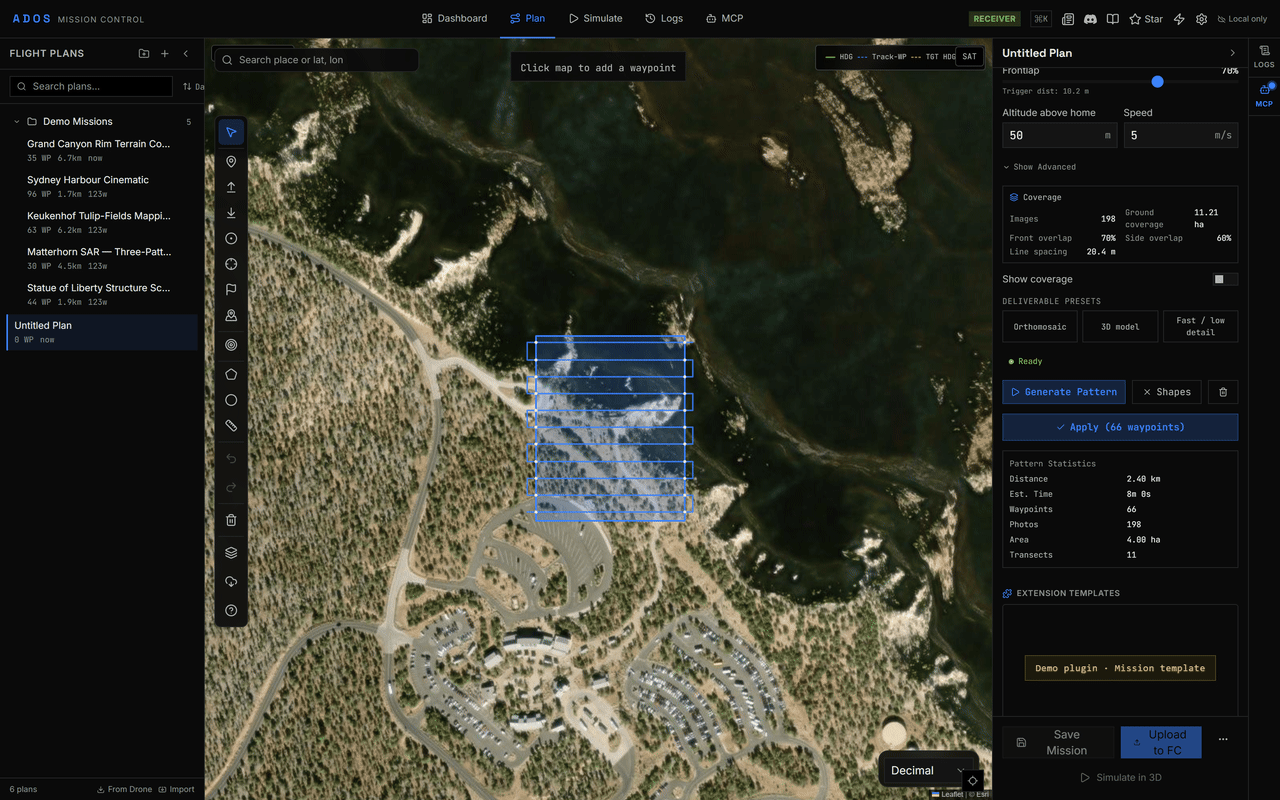
Task: Select the rally point map-pin tool
Action: (x=231, y=316)
